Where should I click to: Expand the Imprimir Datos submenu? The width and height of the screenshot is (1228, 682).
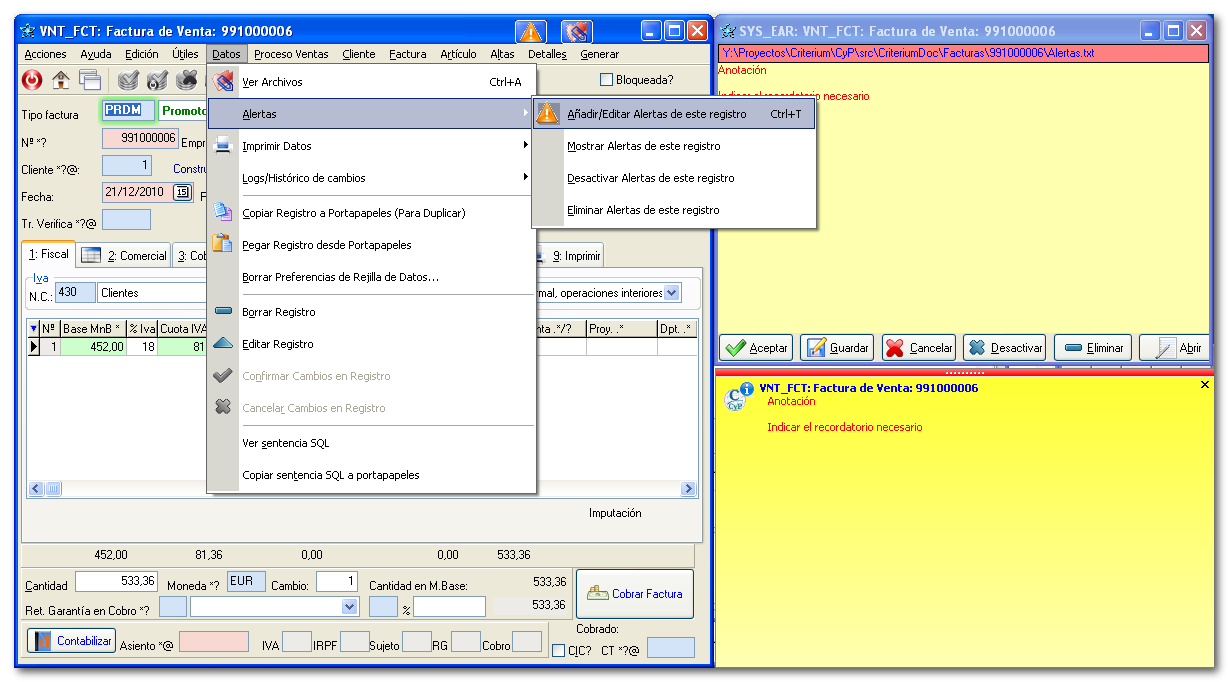click(x=526, y=146)
